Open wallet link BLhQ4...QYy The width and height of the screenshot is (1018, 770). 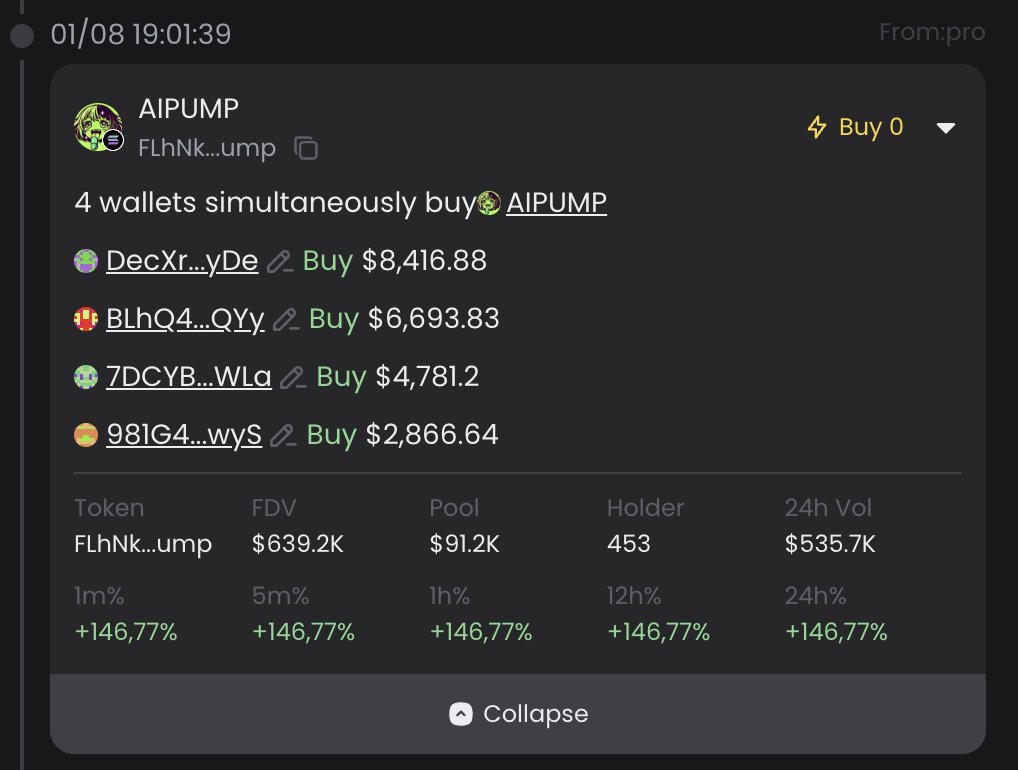point(185,319)
